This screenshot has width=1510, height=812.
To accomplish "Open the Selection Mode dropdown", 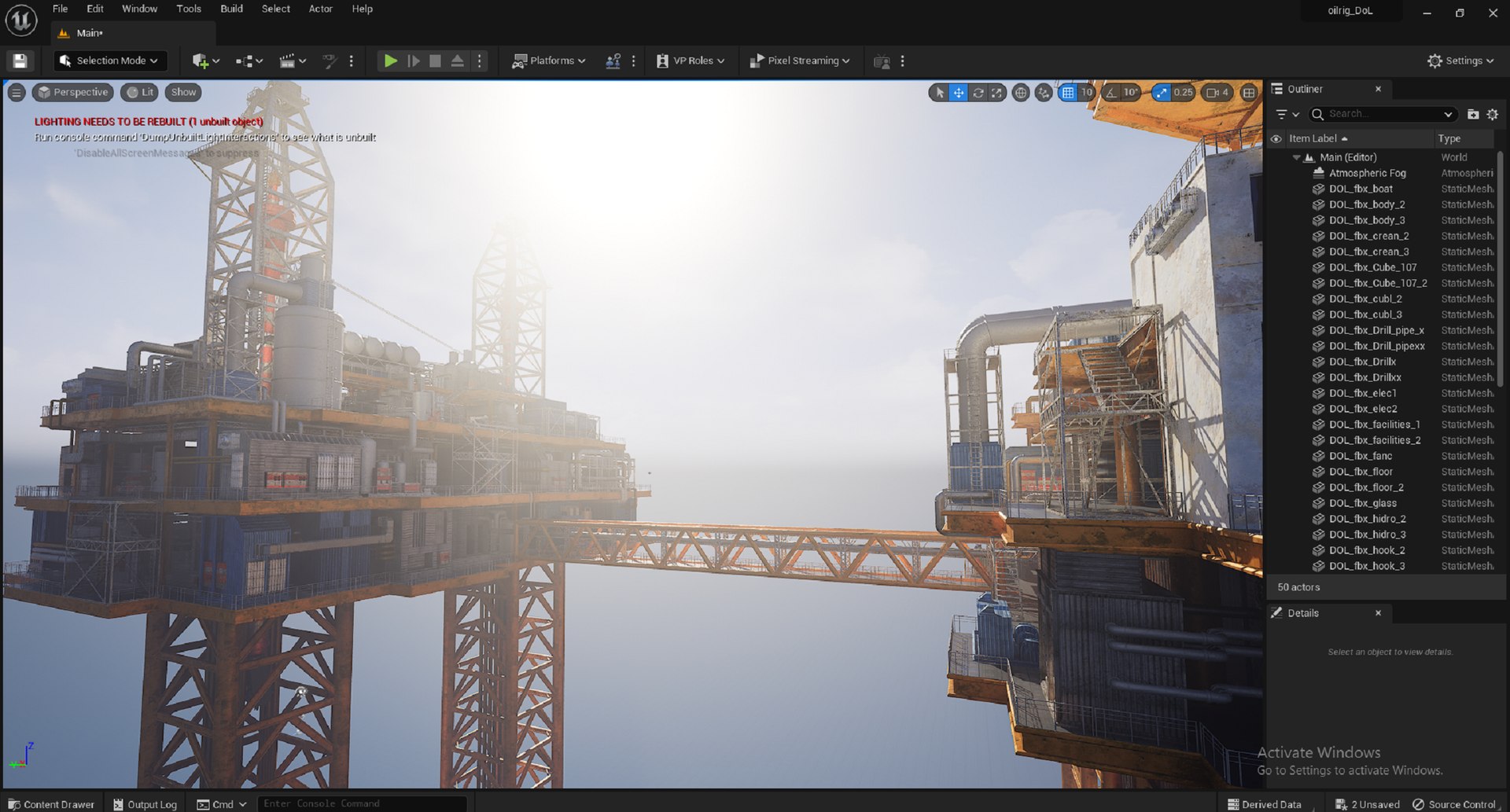I will (x=109, y=61).
